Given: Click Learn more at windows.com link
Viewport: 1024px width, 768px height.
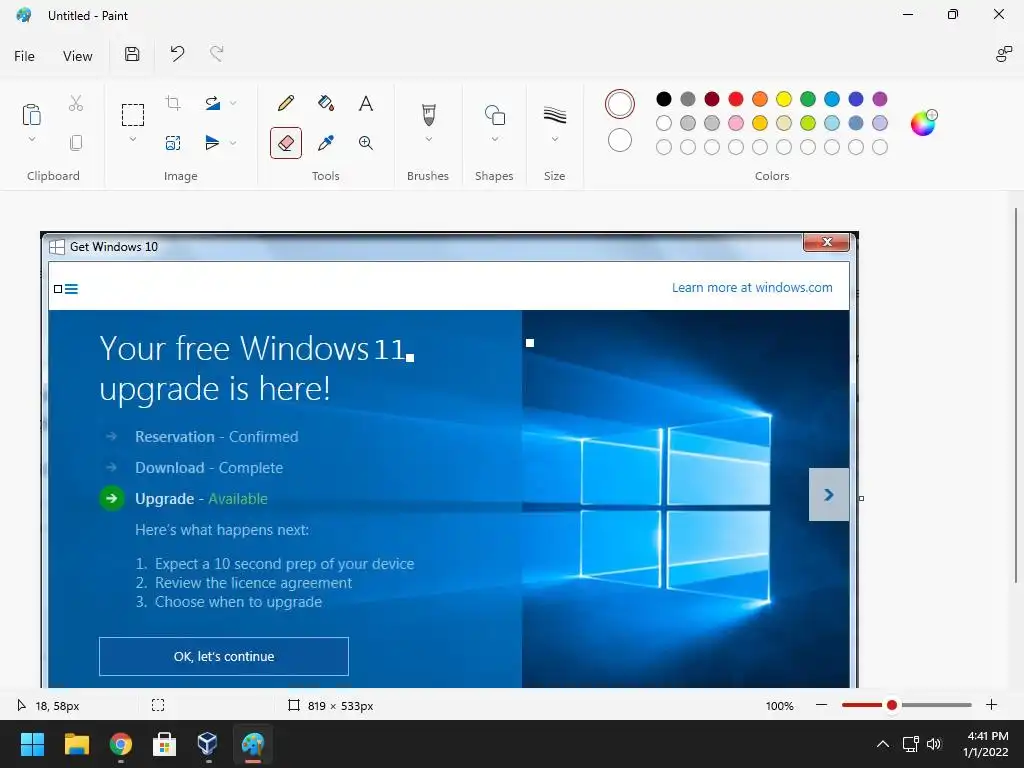Looking at the screenshot, I should 752,287.
